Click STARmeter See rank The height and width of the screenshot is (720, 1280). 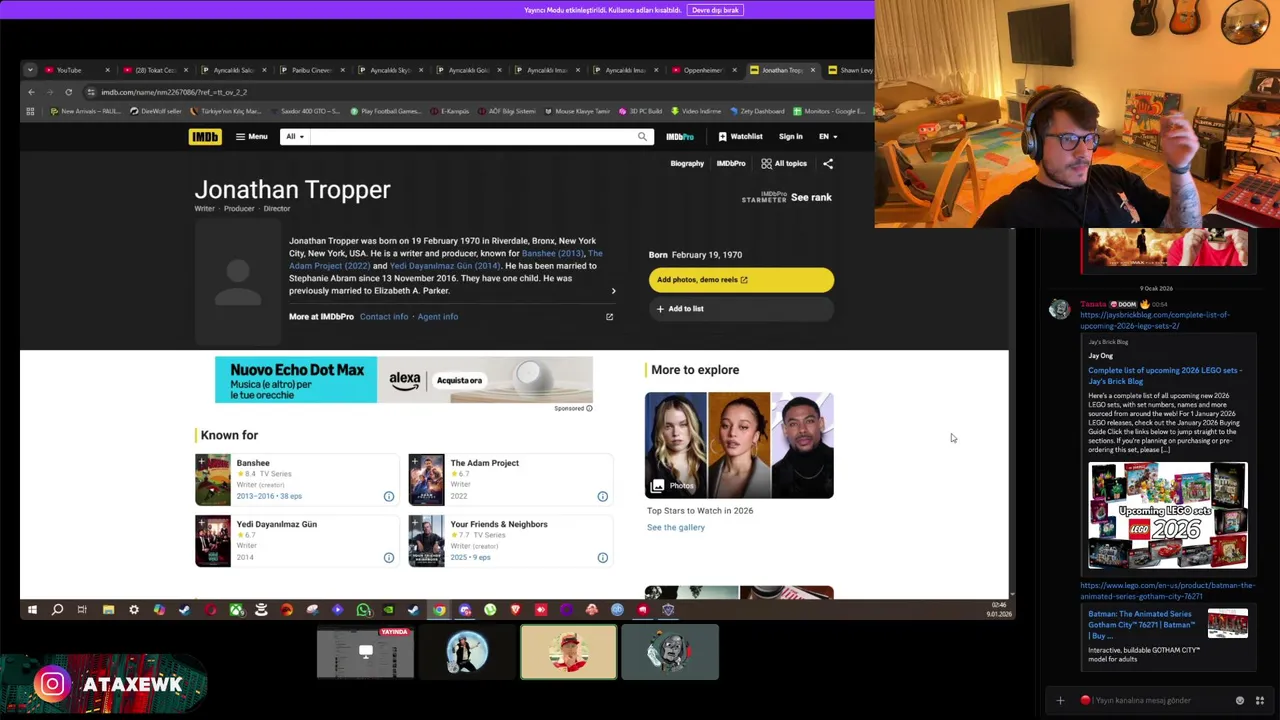[787, 197]
